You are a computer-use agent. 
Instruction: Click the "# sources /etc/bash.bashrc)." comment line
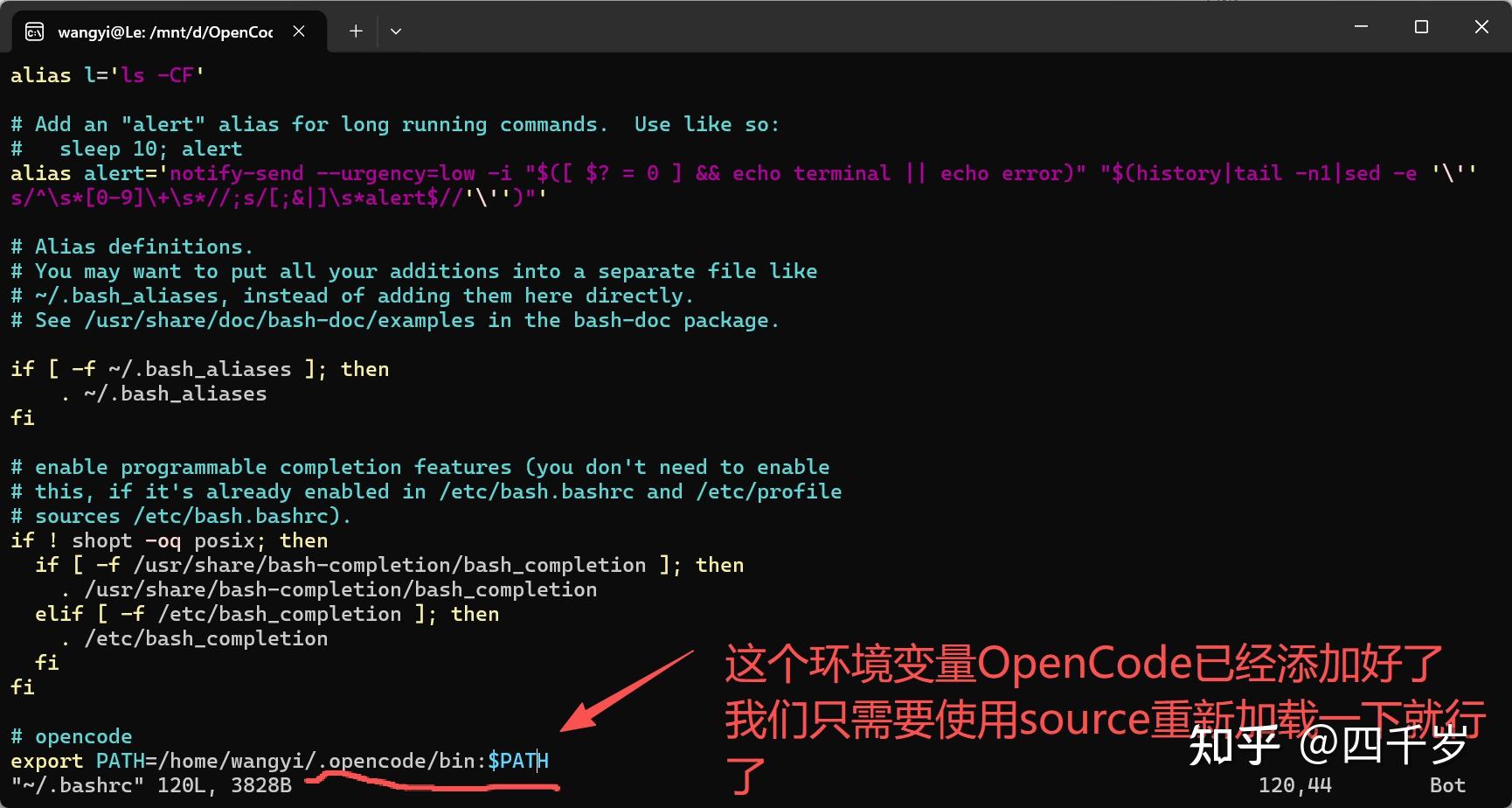point(181,516)
